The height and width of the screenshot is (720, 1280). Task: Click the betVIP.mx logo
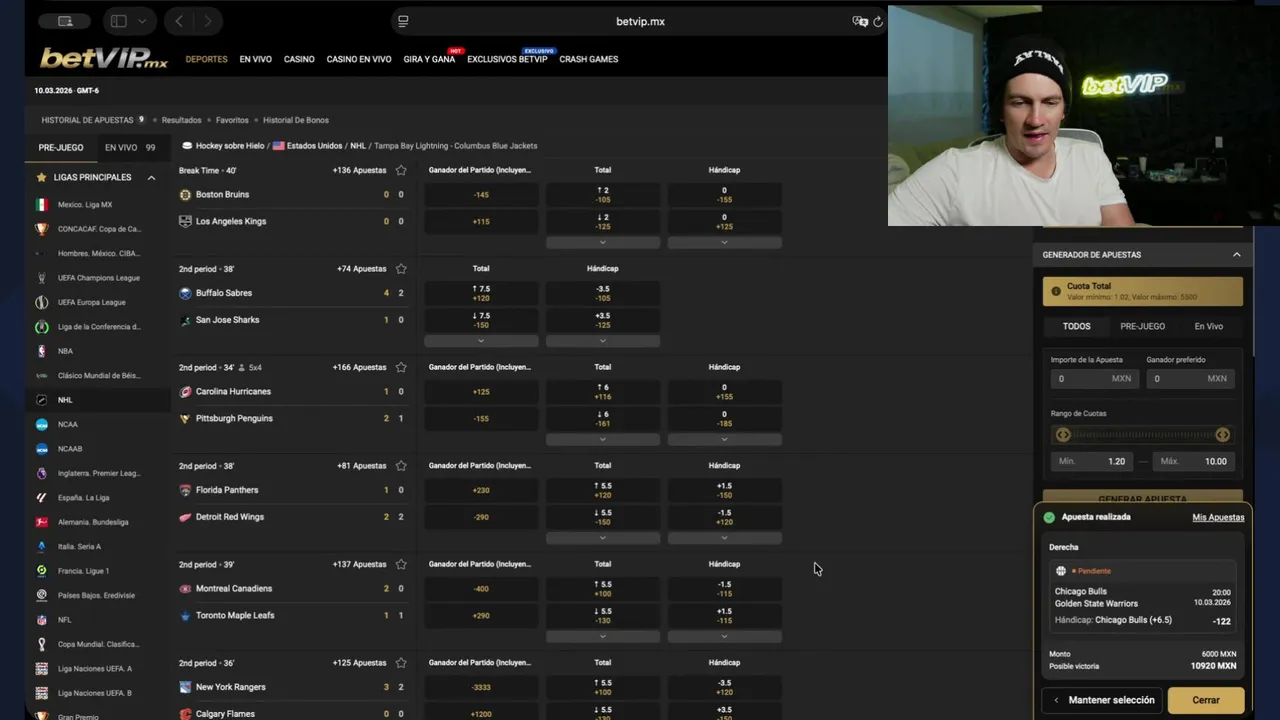point(104,58)
